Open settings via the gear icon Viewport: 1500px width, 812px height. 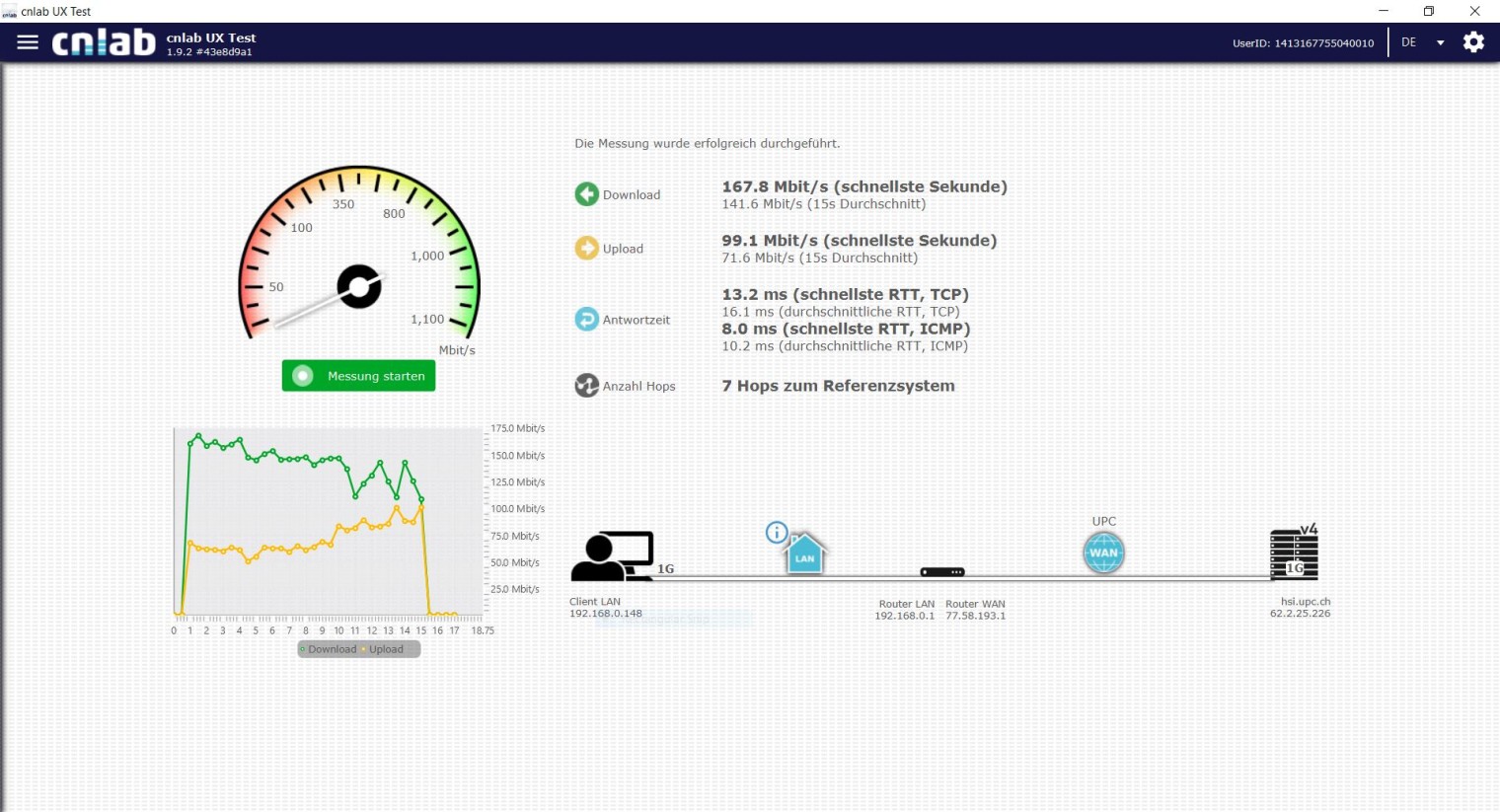1473,42
